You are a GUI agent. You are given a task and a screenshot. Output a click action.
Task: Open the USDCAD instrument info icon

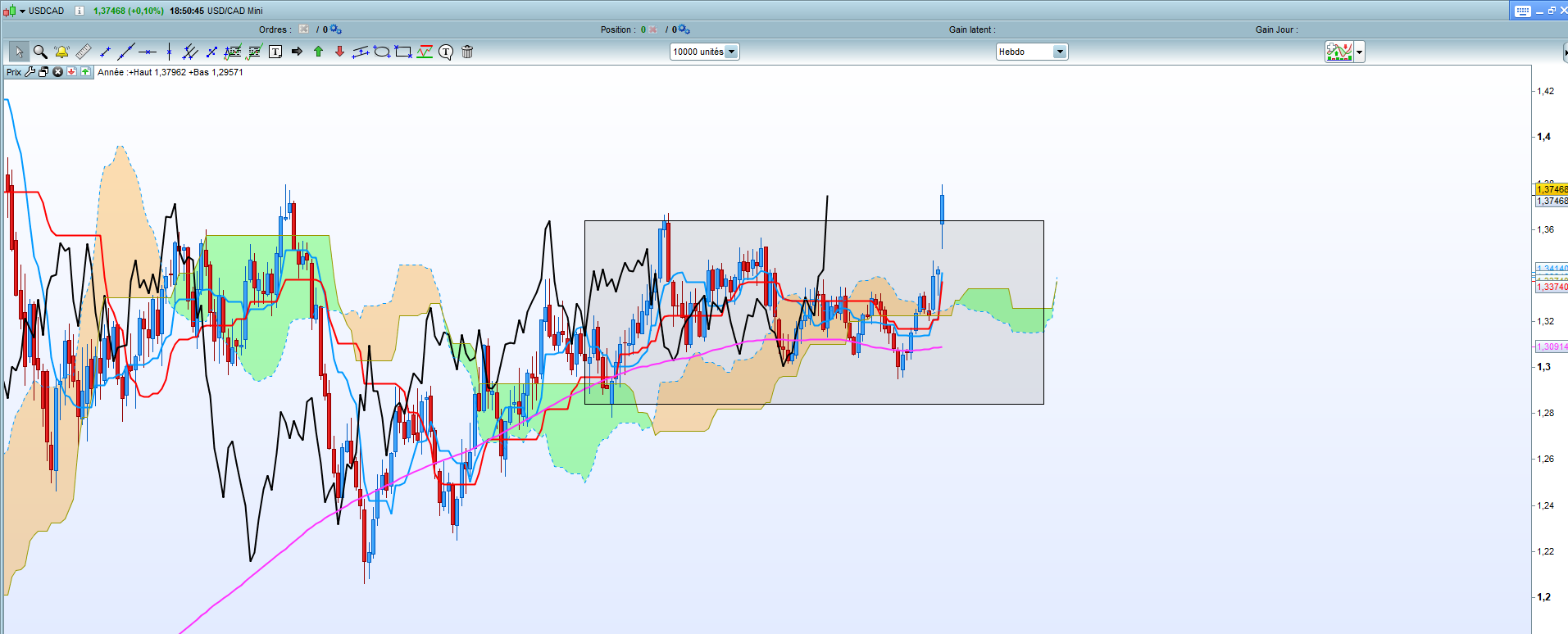[80, 11]
